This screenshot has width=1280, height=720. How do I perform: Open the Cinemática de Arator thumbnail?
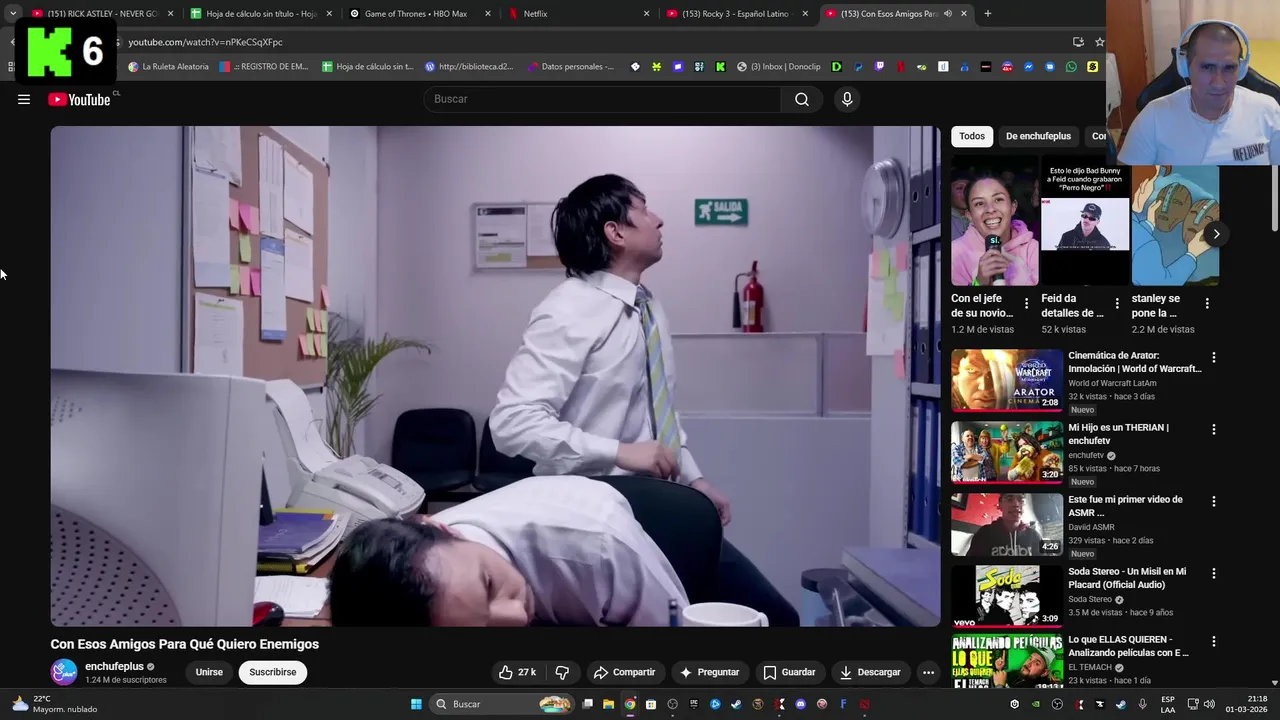pos(1007,380)
